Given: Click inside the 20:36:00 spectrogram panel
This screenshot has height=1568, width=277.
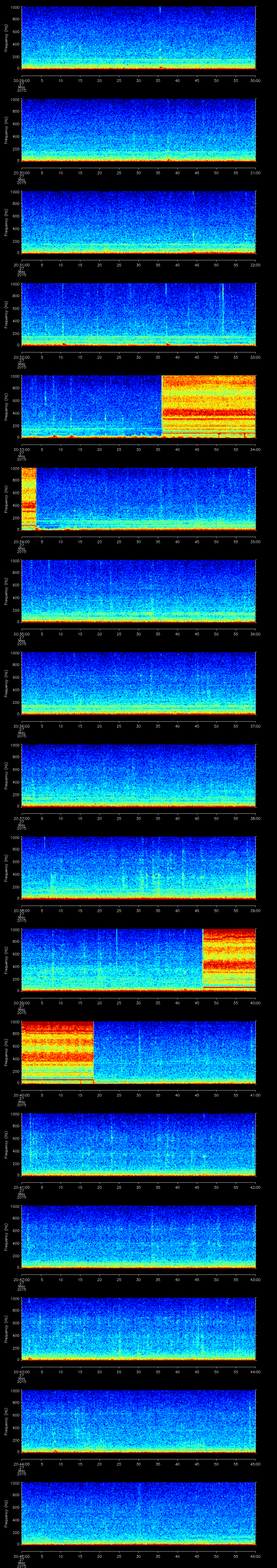Looking at the screenshot, I should 138,683.
